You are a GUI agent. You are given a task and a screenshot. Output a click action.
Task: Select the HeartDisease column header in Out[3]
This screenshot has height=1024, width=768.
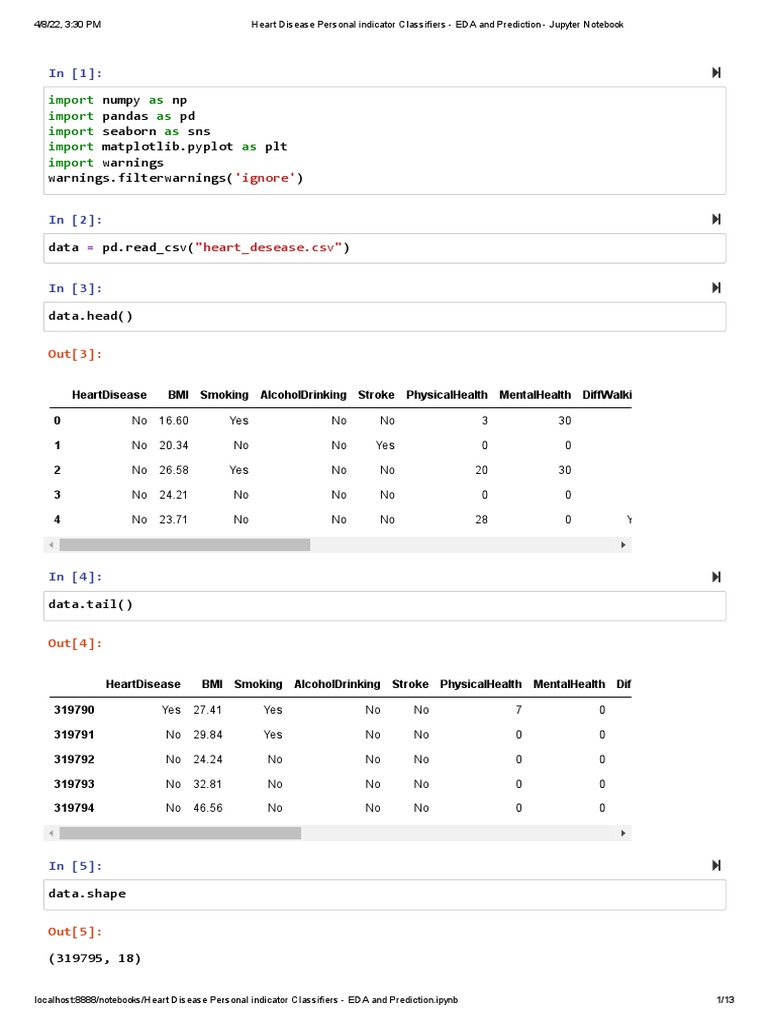click(x=109, y=395)
